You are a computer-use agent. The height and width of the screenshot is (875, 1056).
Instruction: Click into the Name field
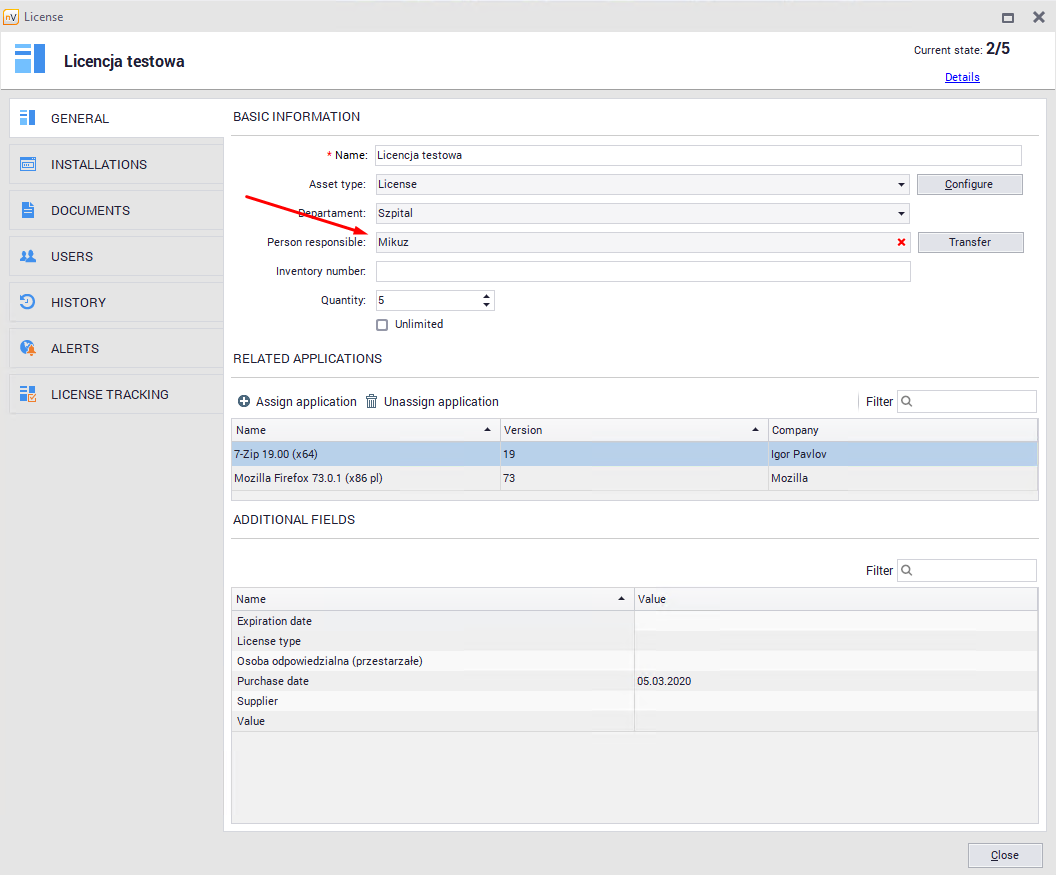[698, 156]
